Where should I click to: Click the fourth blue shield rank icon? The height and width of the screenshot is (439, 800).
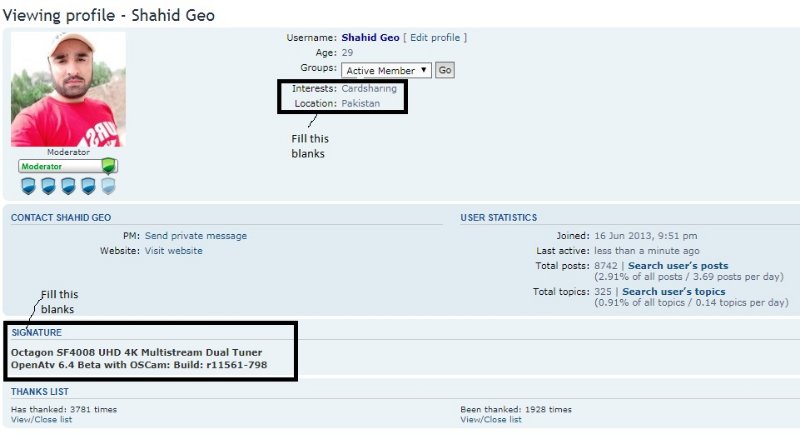(88, 186)
